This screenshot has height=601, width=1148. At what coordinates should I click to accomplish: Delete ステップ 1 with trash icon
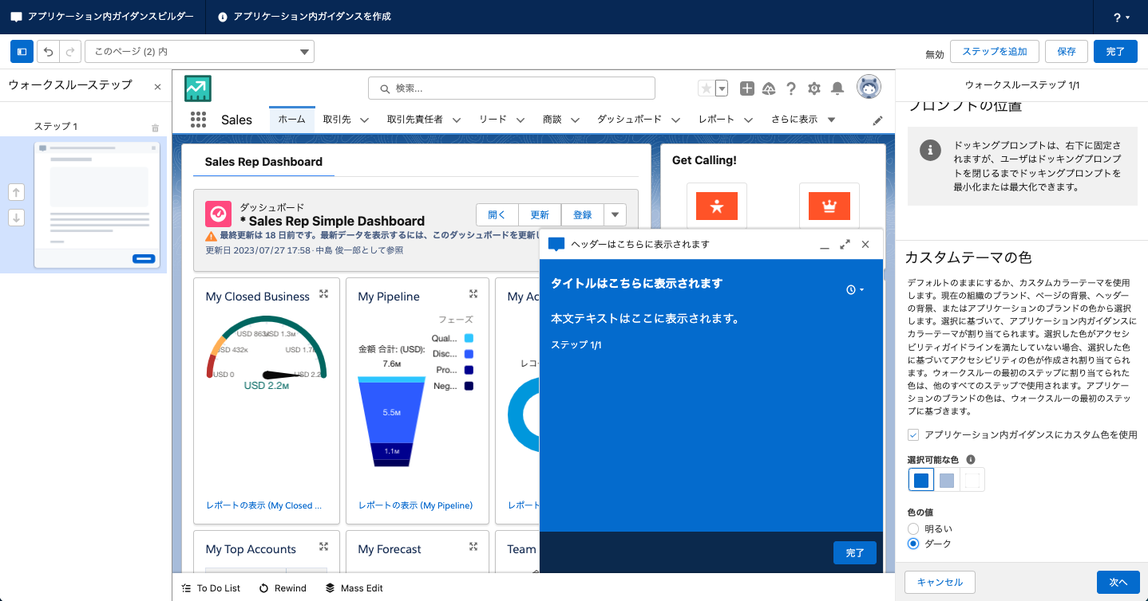[x=155, y=128]
